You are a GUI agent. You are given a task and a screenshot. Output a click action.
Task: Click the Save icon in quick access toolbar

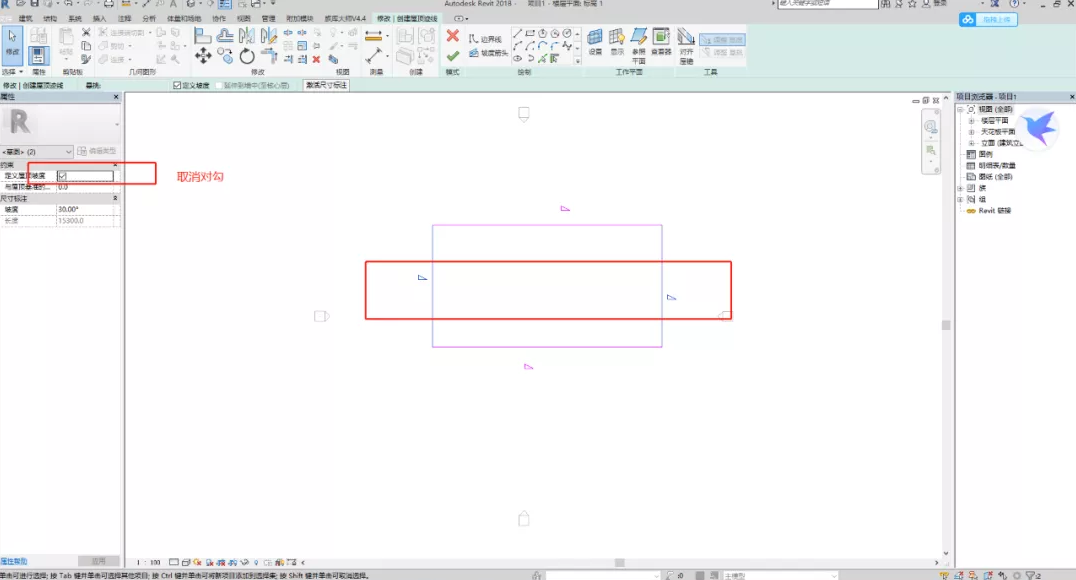point(34,4)
